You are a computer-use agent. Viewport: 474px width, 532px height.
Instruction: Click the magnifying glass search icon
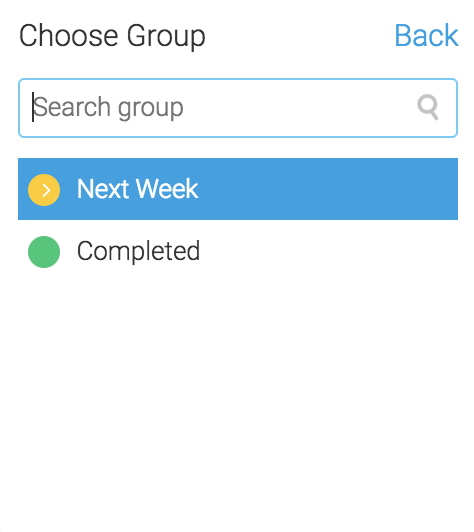[x=428, y=107]
